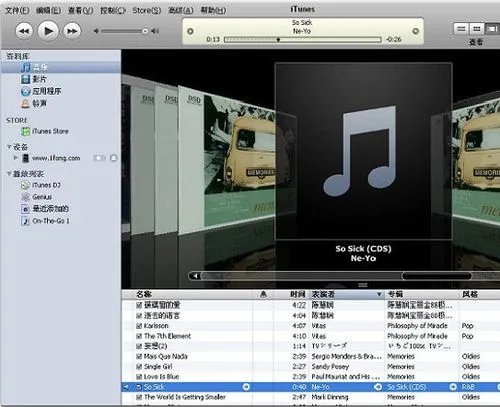Screen dimensions: 500x407
Task: Open the 帮助(H) menu
Action: click(x=213, y=11)
